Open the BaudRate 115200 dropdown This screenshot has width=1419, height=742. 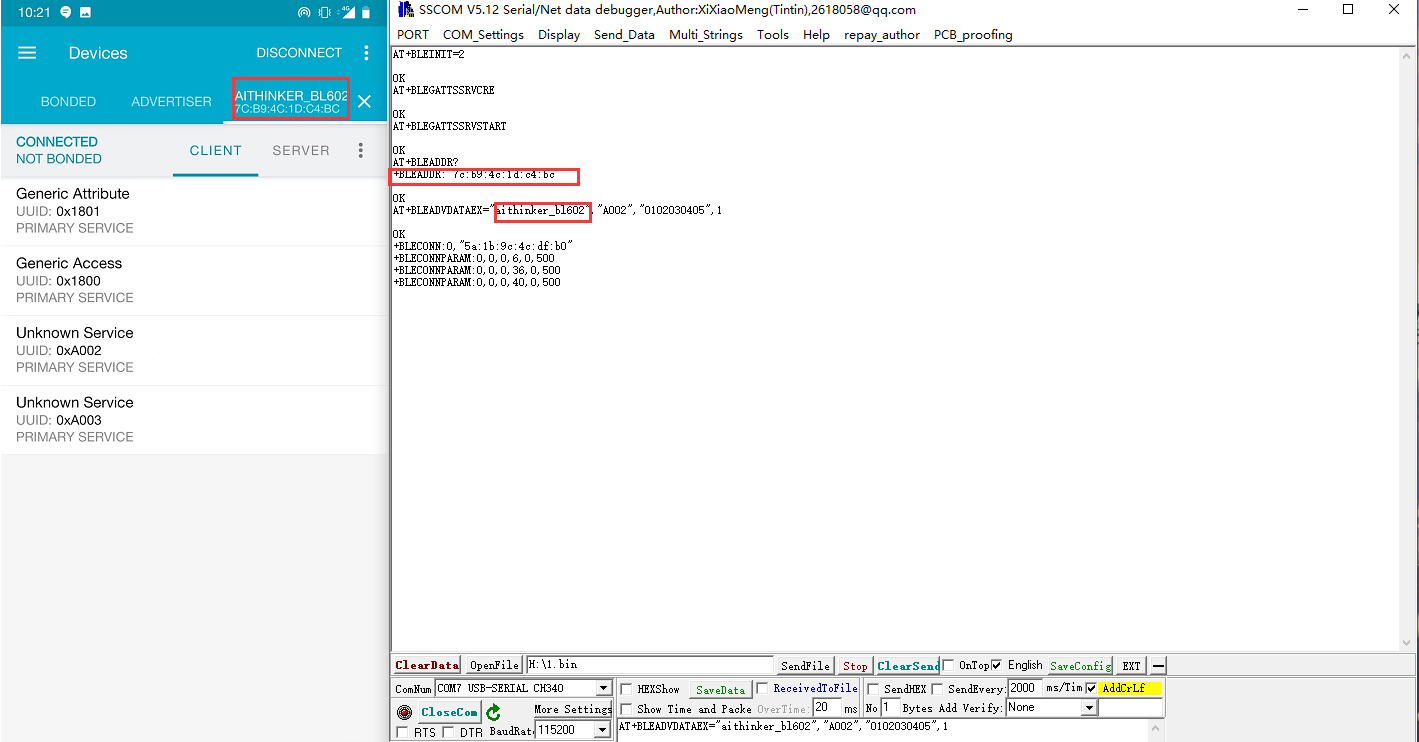[x=603, y=730]
